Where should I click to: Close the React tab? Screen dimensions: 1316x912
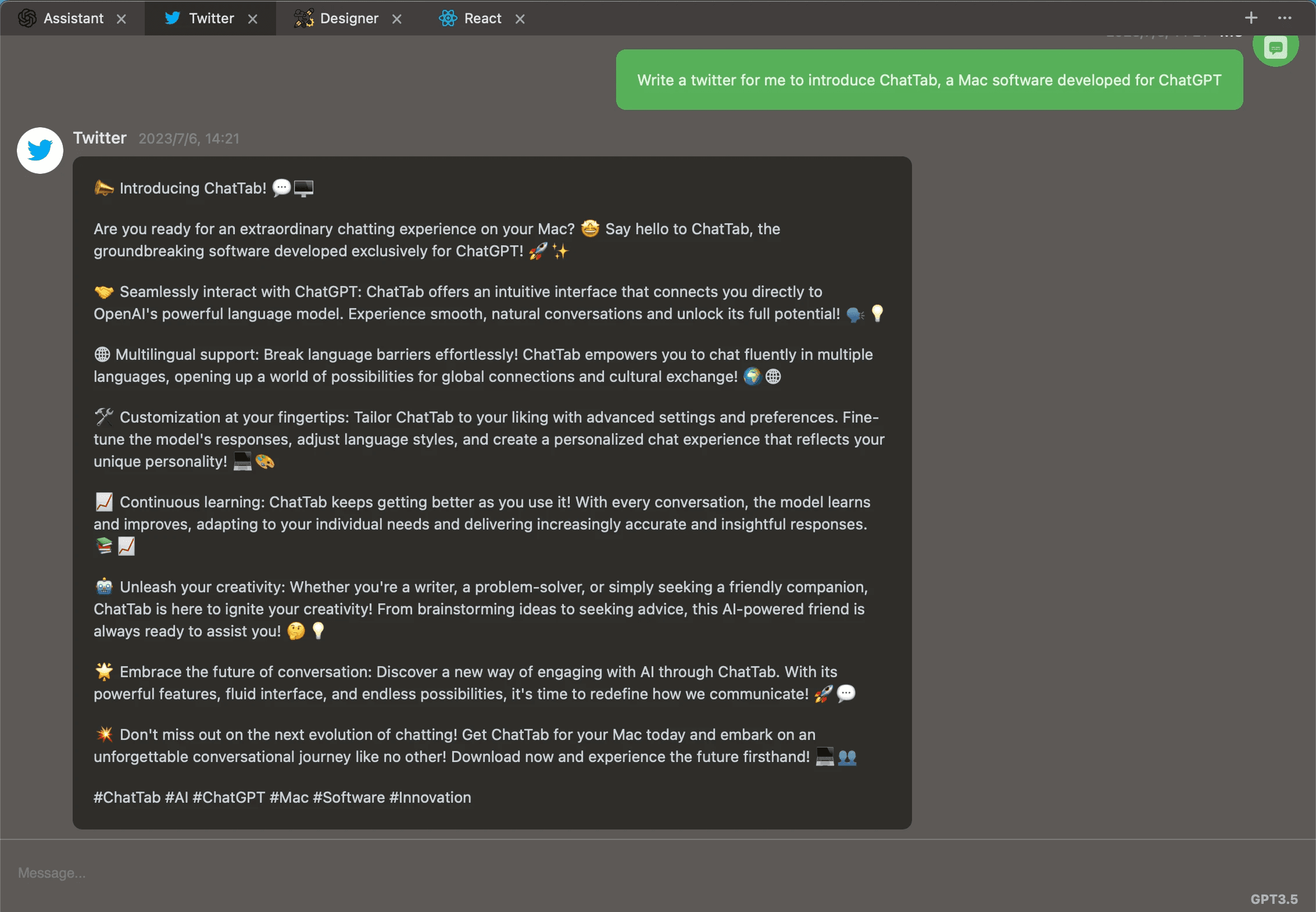click(520, 19)
